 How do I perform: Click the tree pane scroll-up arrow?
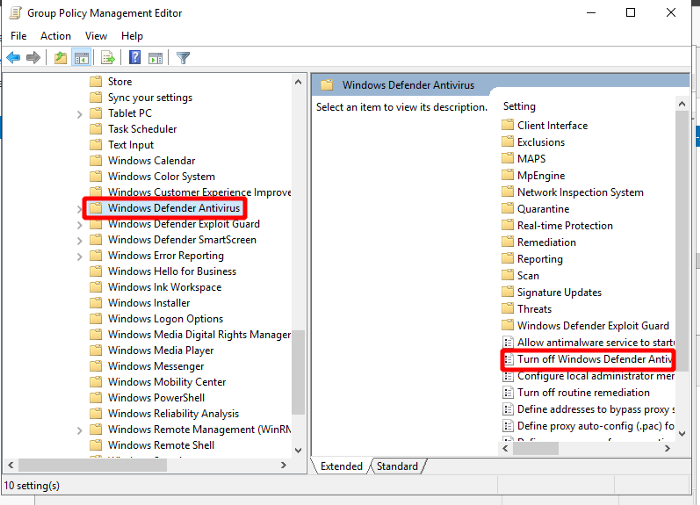click(x=298, y=82)
